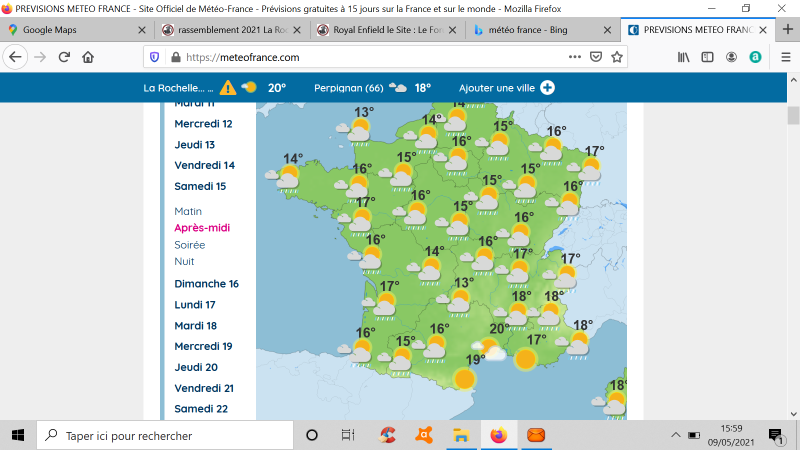The height and width of the screenshot is (450, 800).
Task: Open the orange mail app on taskbar
Action: click(536, 435)
